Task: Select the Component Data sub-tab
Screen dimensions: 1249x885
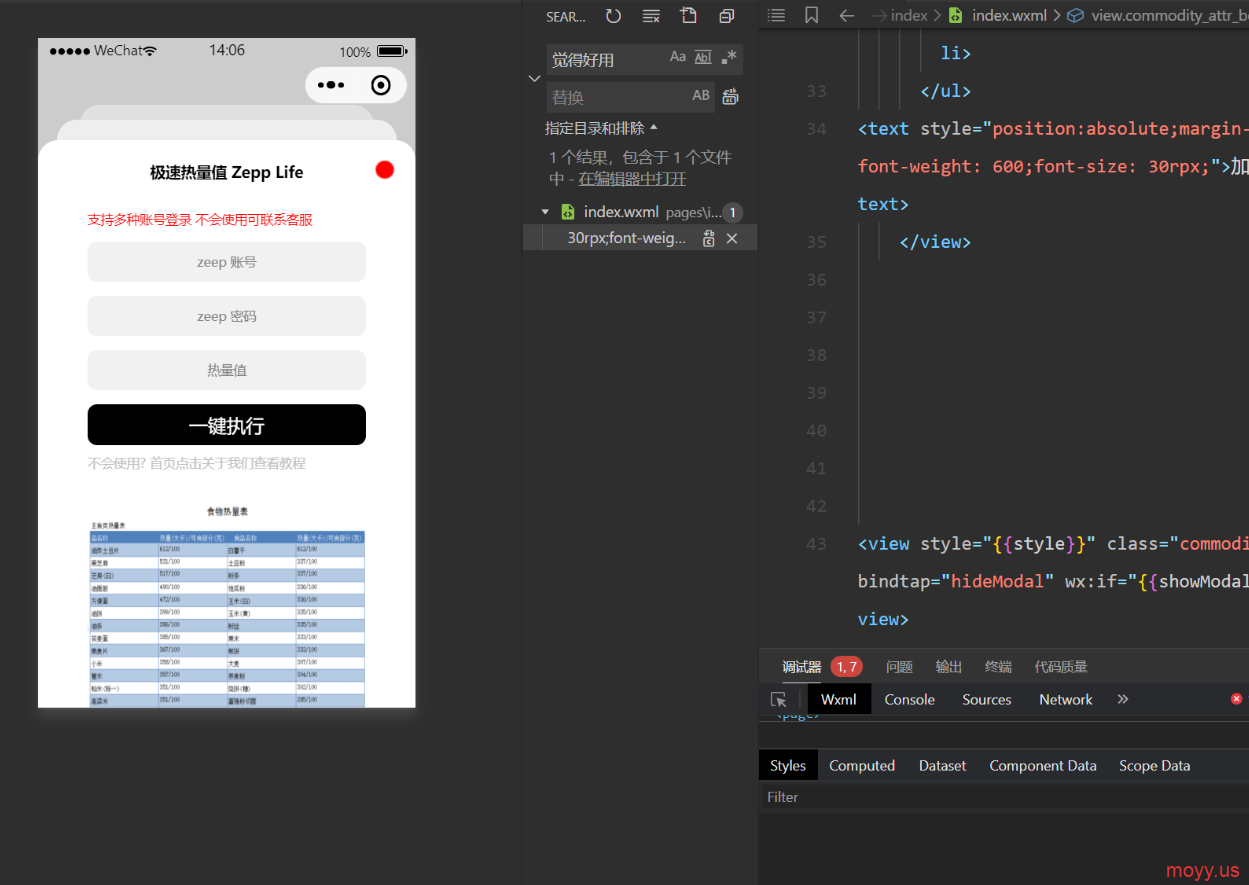Action: 1043,765
